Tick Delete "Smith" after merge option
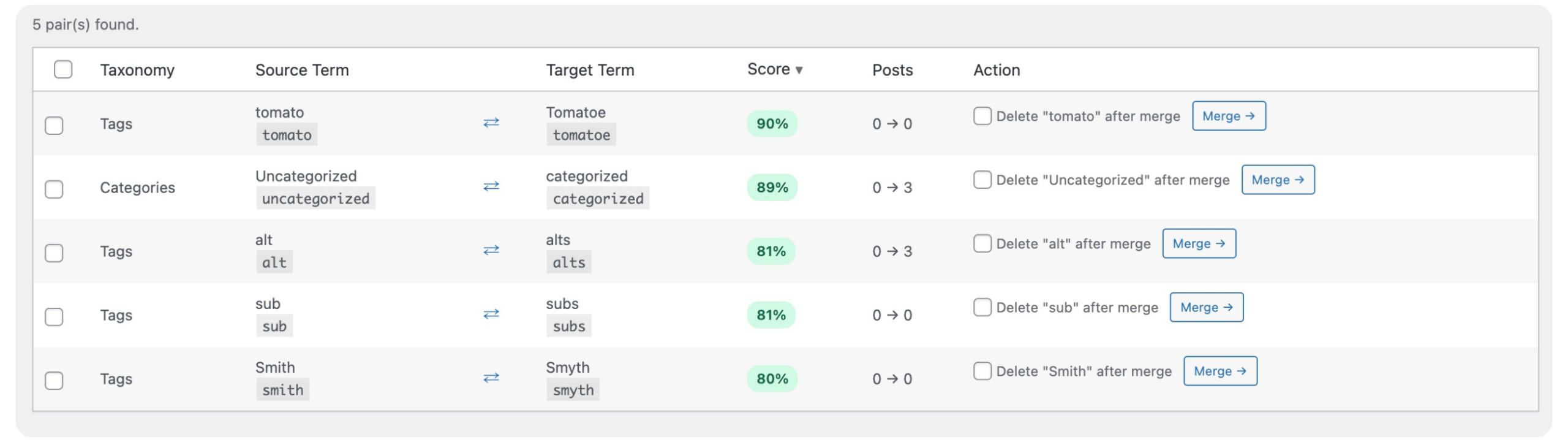This screenshot has height=442, width=1568. coord(982,371)
